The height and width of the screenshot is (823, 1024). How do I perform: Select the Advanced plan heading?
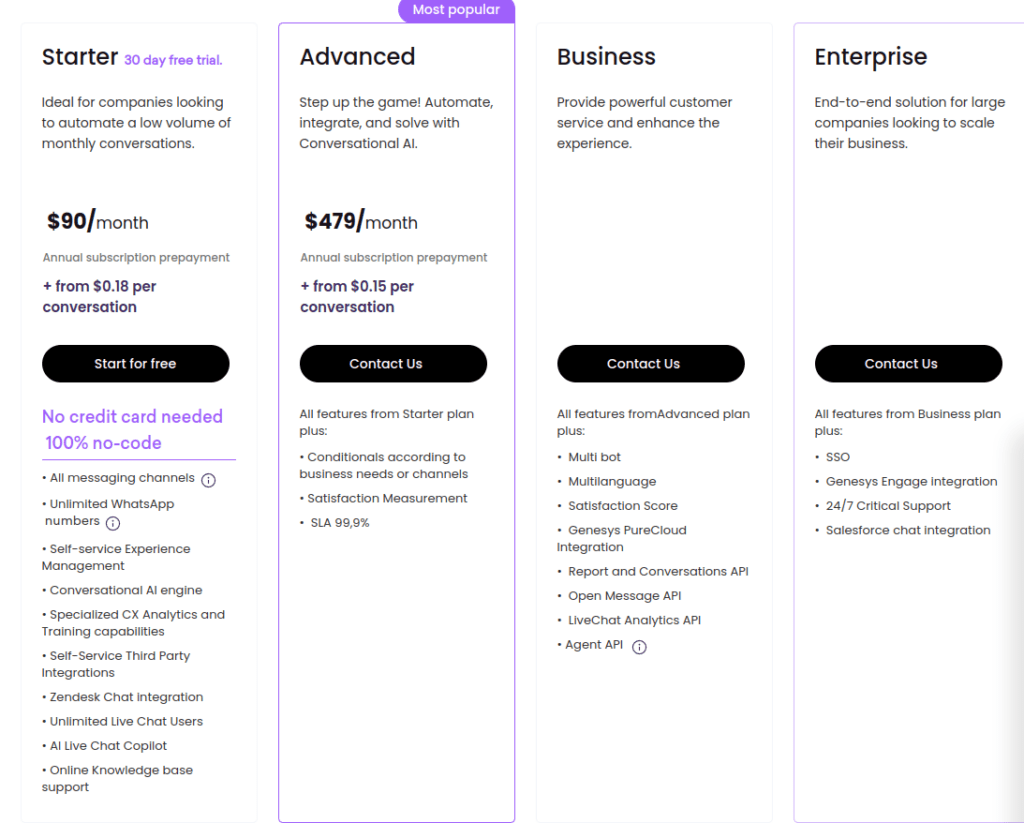tap(357, 57)
